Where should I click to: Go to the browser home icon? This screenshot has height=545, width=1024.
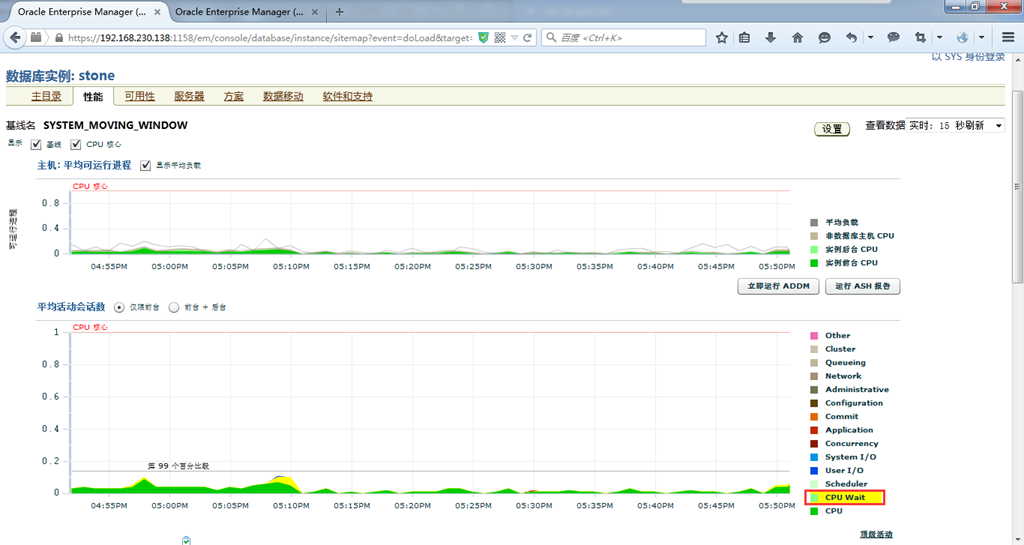tap(797, 37)
